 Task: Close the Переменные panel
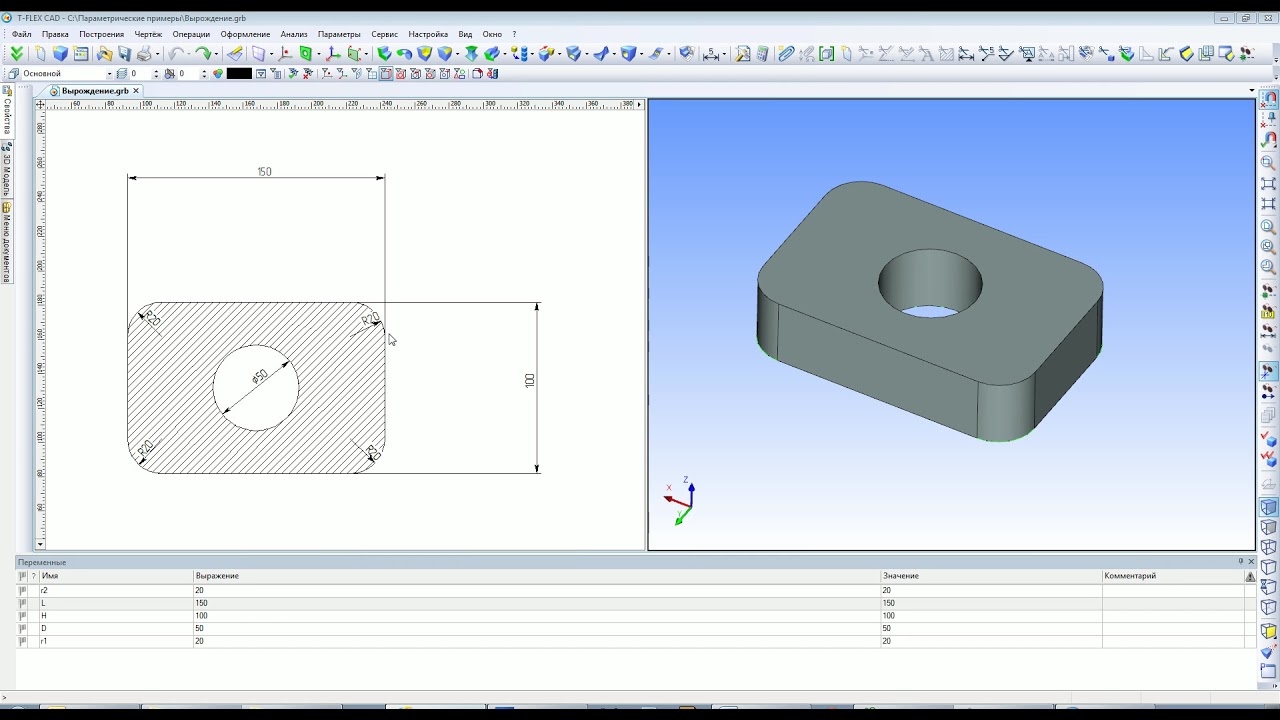1251,562
